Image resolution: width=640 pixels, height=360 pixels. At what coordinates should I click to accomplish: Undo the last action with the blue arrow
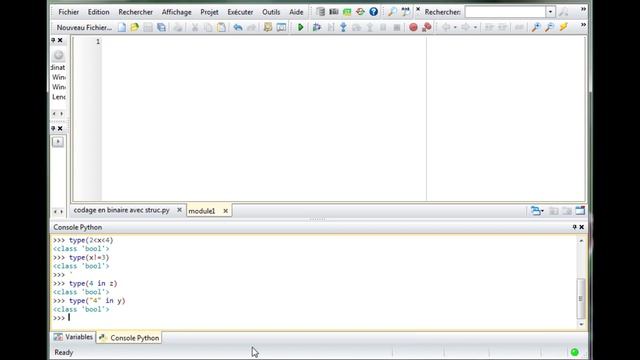[x=238, y=27]
